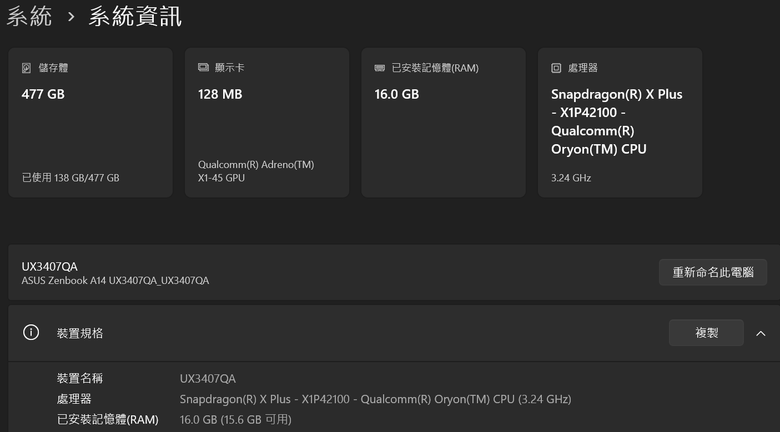Click the processor chip icon
Screen dimensions: 780x432
[x=556, y=68]
